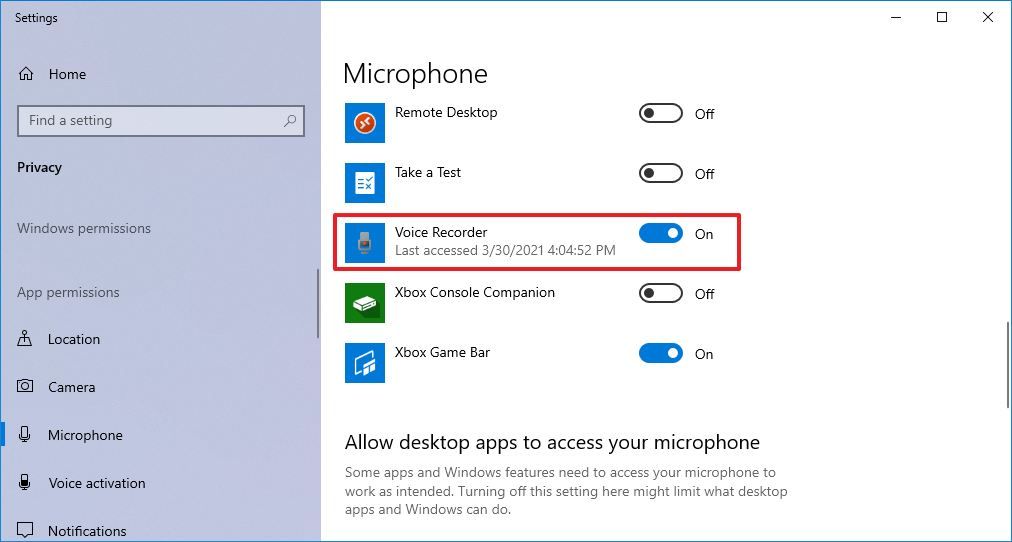Image resolution: width=1012 pixels, height=542 pixels.
Task: Click the App permissions header
Action: click(68, 292)
